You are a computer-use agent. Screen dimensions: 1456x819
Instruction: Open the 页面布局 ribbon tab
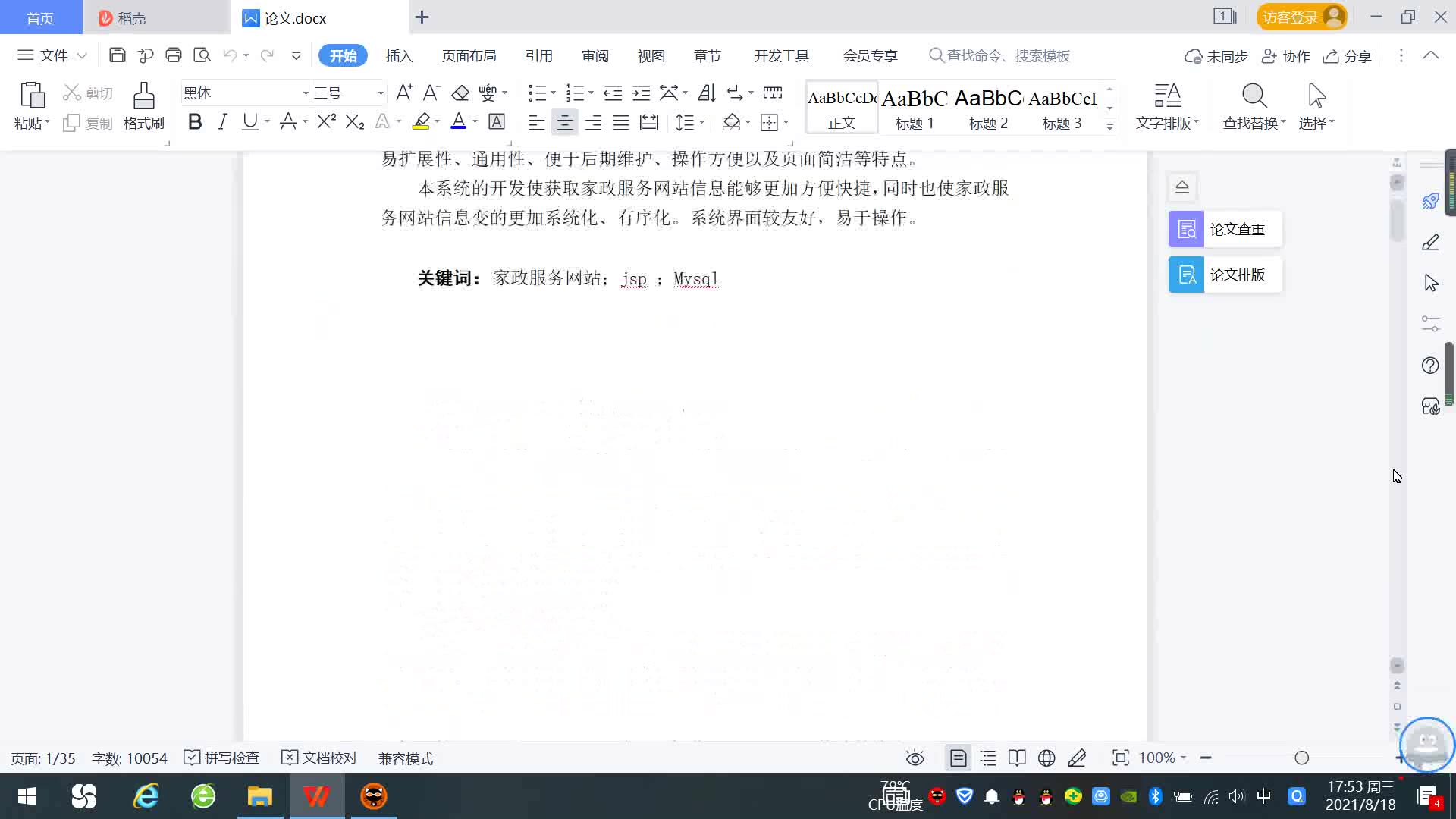(x=469, y=55)
